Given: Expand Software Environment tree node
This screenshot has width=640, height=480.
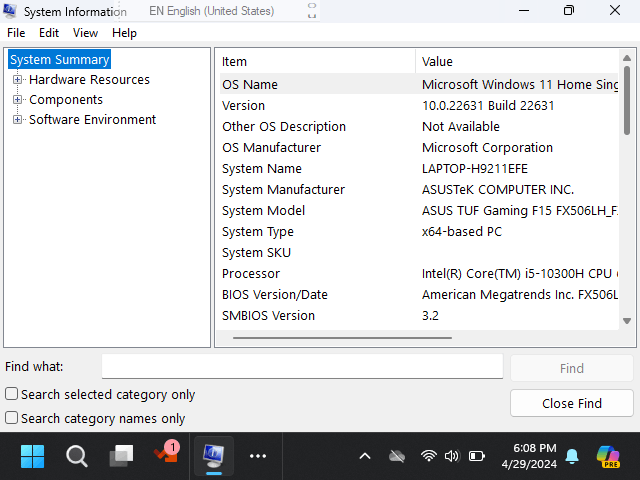Looking at the screenshot, I should 17,120.
